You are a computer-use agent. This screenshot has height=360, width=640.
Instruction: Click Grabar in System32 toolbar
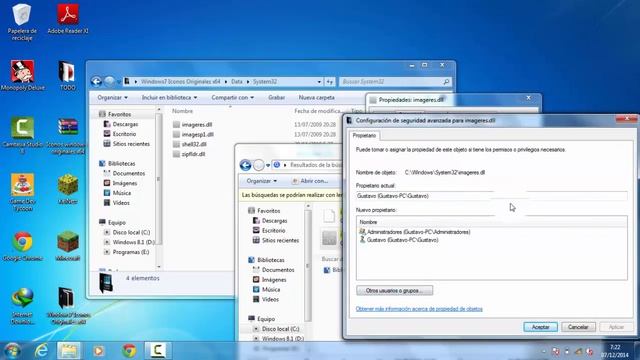[276, 98]
